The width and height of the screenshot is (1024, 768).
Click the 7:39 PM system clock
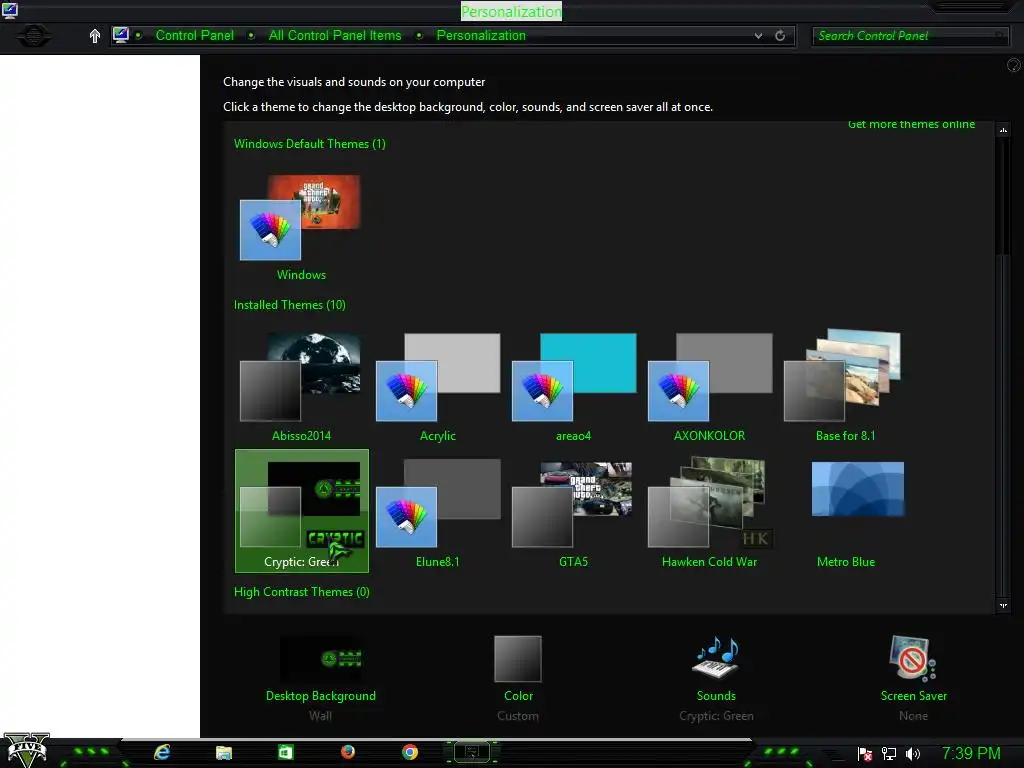pos(971,753)
